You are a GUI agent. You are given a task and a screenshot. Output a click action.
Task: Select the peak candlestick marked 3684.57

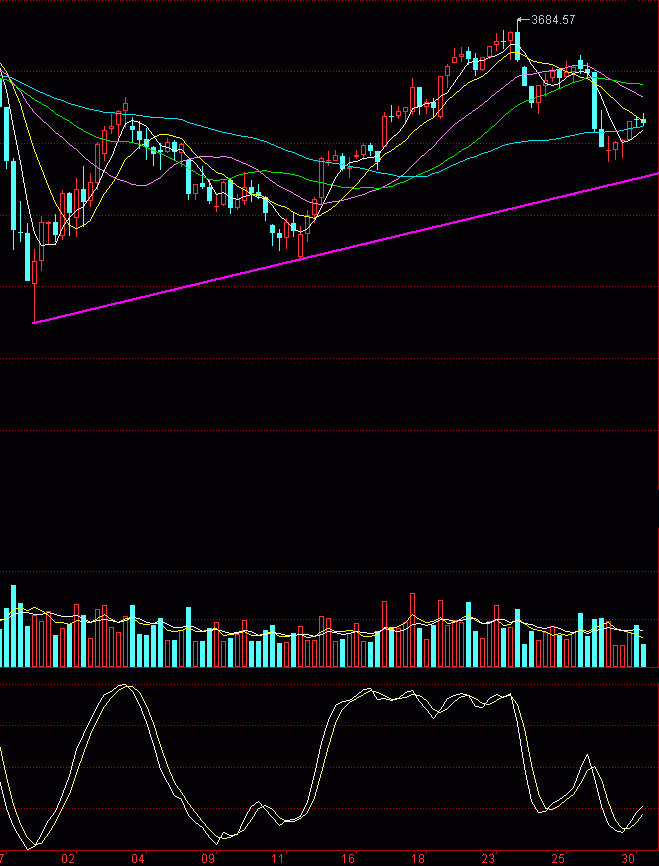coord(518,41)
